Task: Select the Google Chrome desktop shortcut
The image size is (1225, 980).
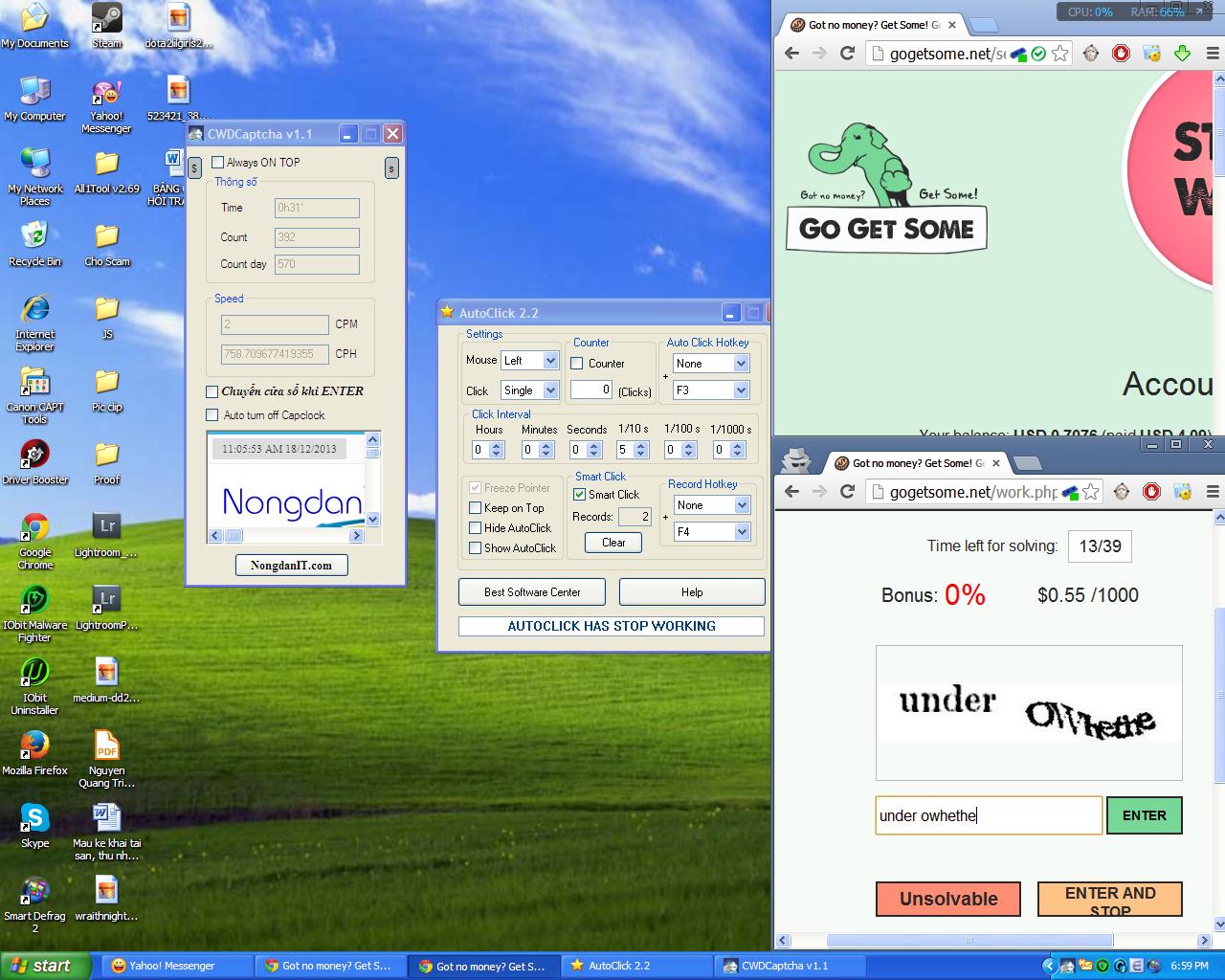Action: click(34, 542)
